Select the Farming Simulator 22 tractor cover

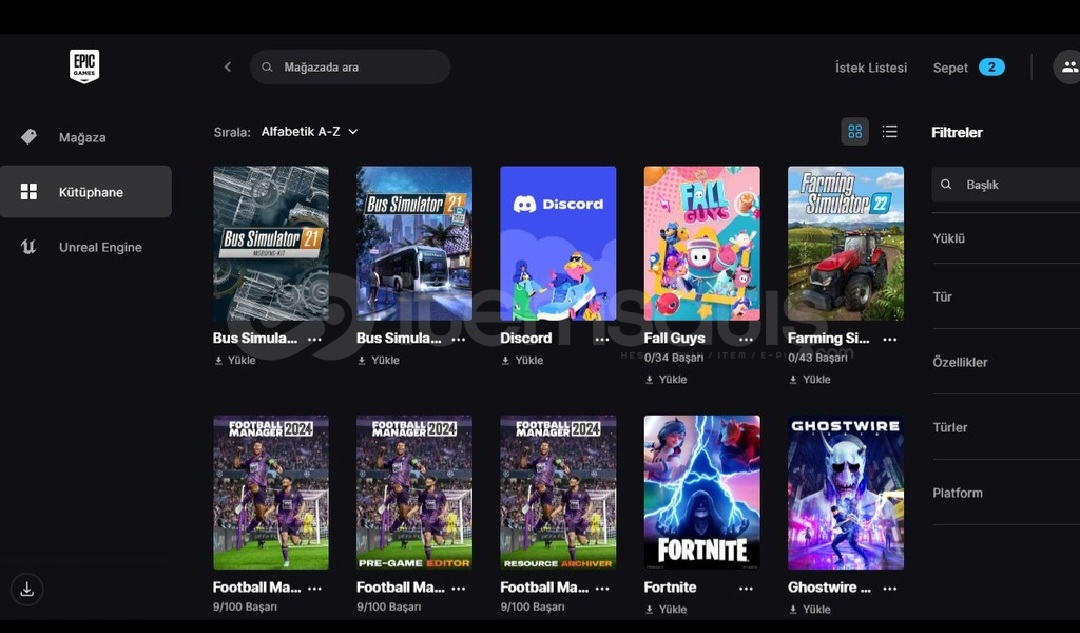point(846,243)
